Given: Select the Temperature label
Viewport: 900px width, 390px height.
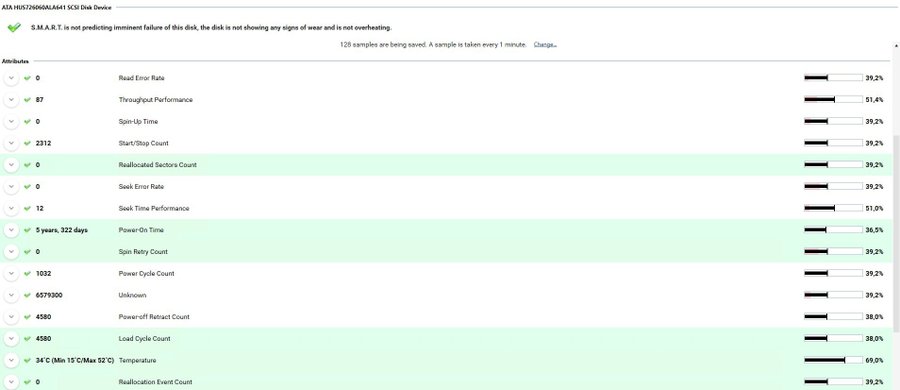Looking at the screenshot, I should [x=137, y=361].
